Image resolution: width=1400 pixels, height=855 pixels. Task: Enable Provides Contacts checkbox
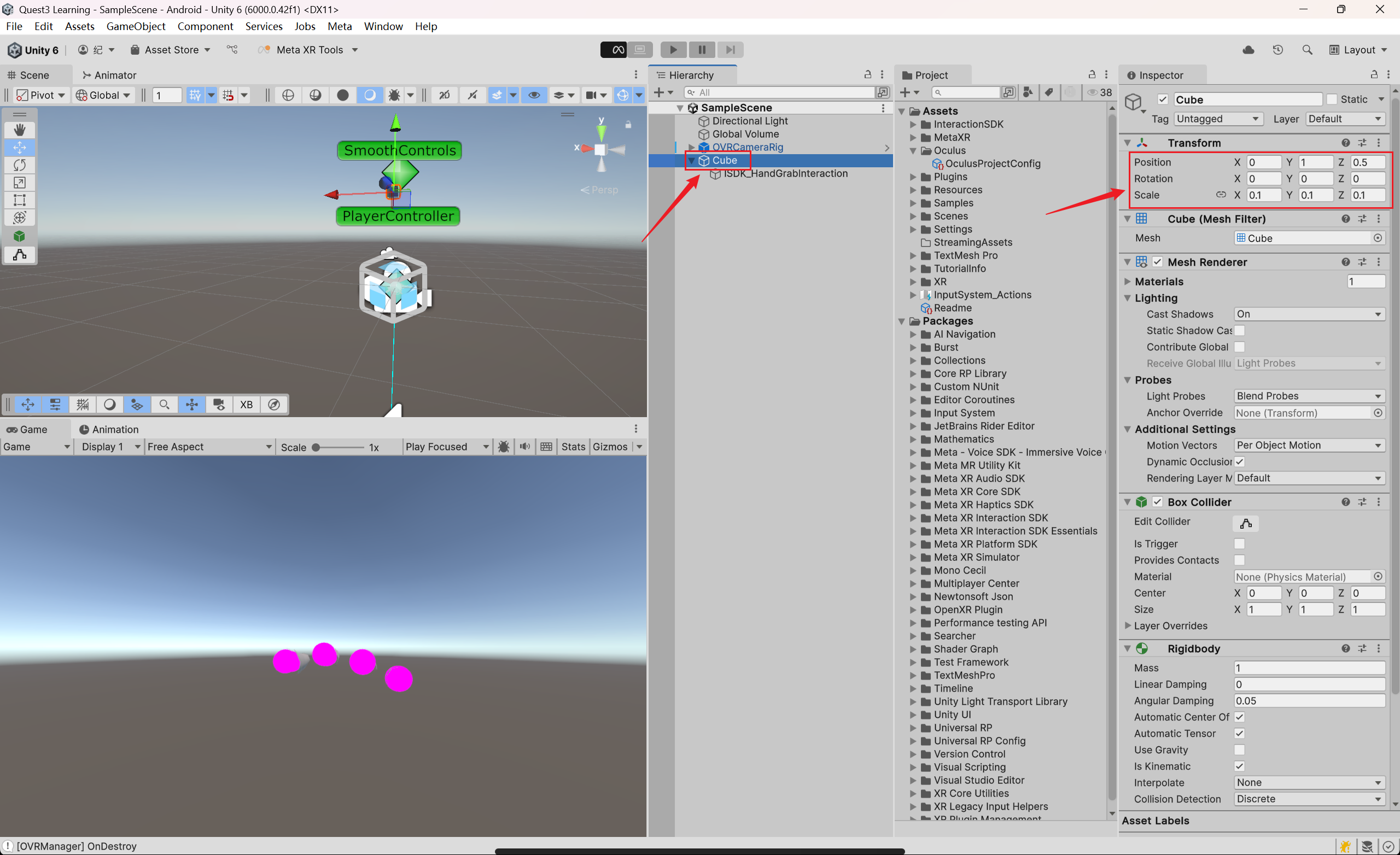1240,561
